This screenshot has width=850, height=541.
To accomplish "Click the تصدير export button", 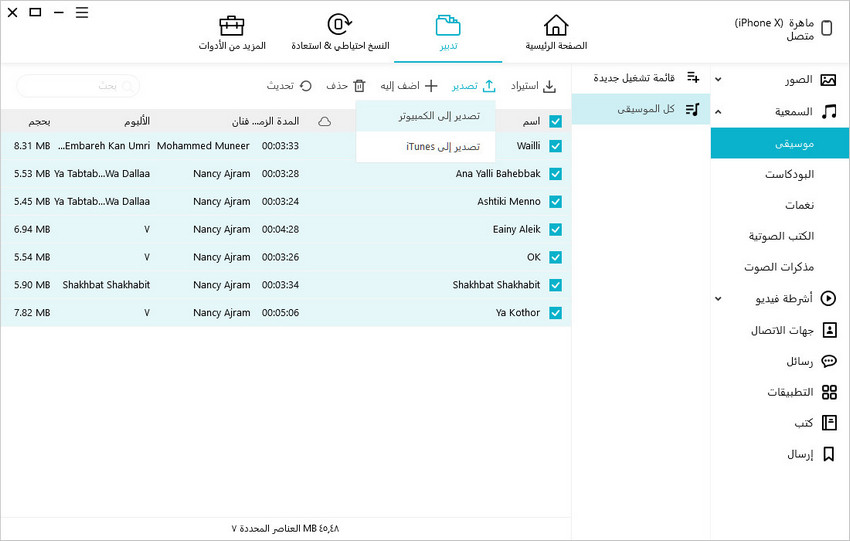I will click(x=473, y=86).
